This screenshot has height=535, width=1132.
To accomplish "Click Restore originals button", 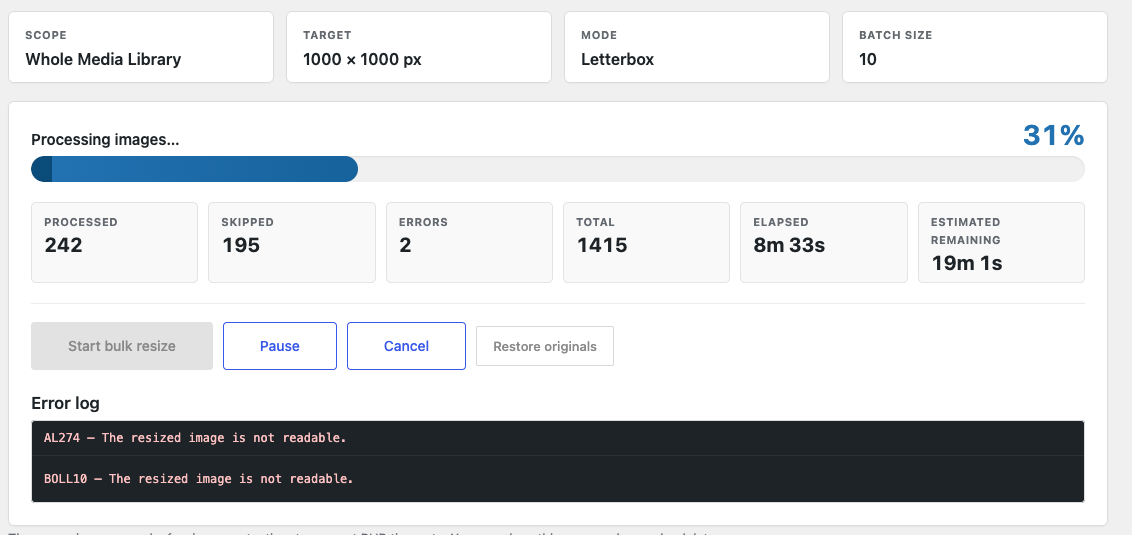I will pos(545,346).
